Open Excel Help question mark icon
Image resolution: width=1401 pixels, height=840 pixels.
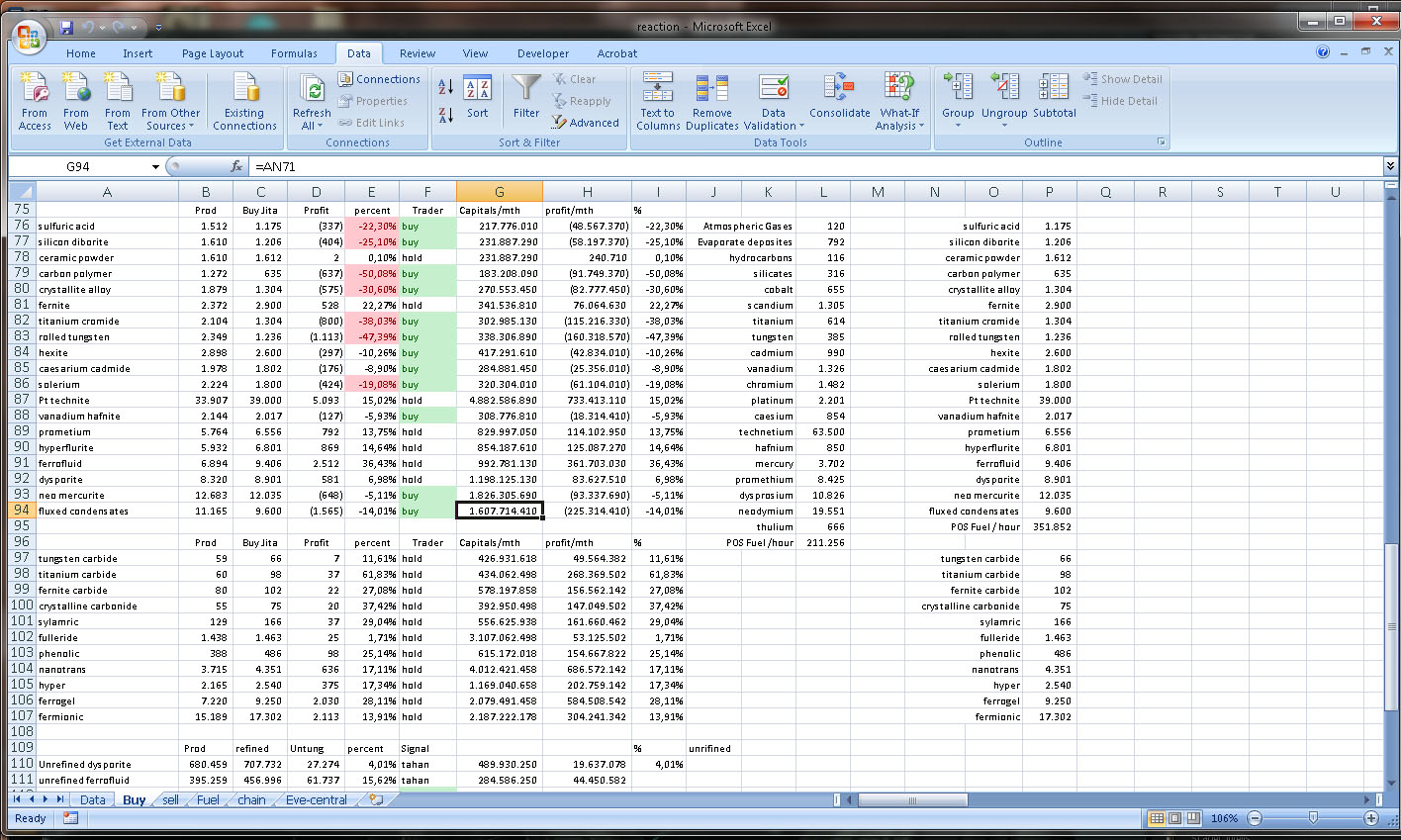[x=1323, y=52]
